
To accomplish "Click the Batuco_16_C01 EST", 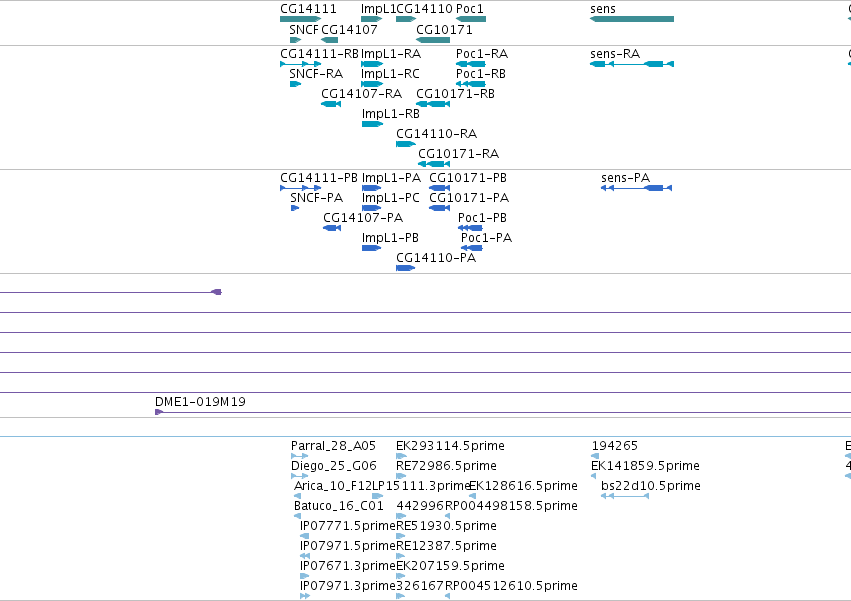I will (297, 516).
